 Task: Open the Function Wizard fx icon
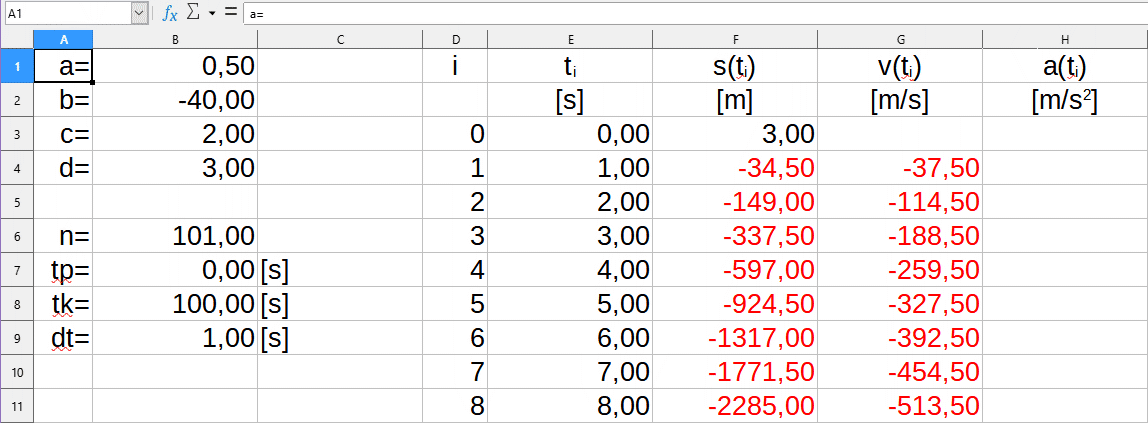170,13
